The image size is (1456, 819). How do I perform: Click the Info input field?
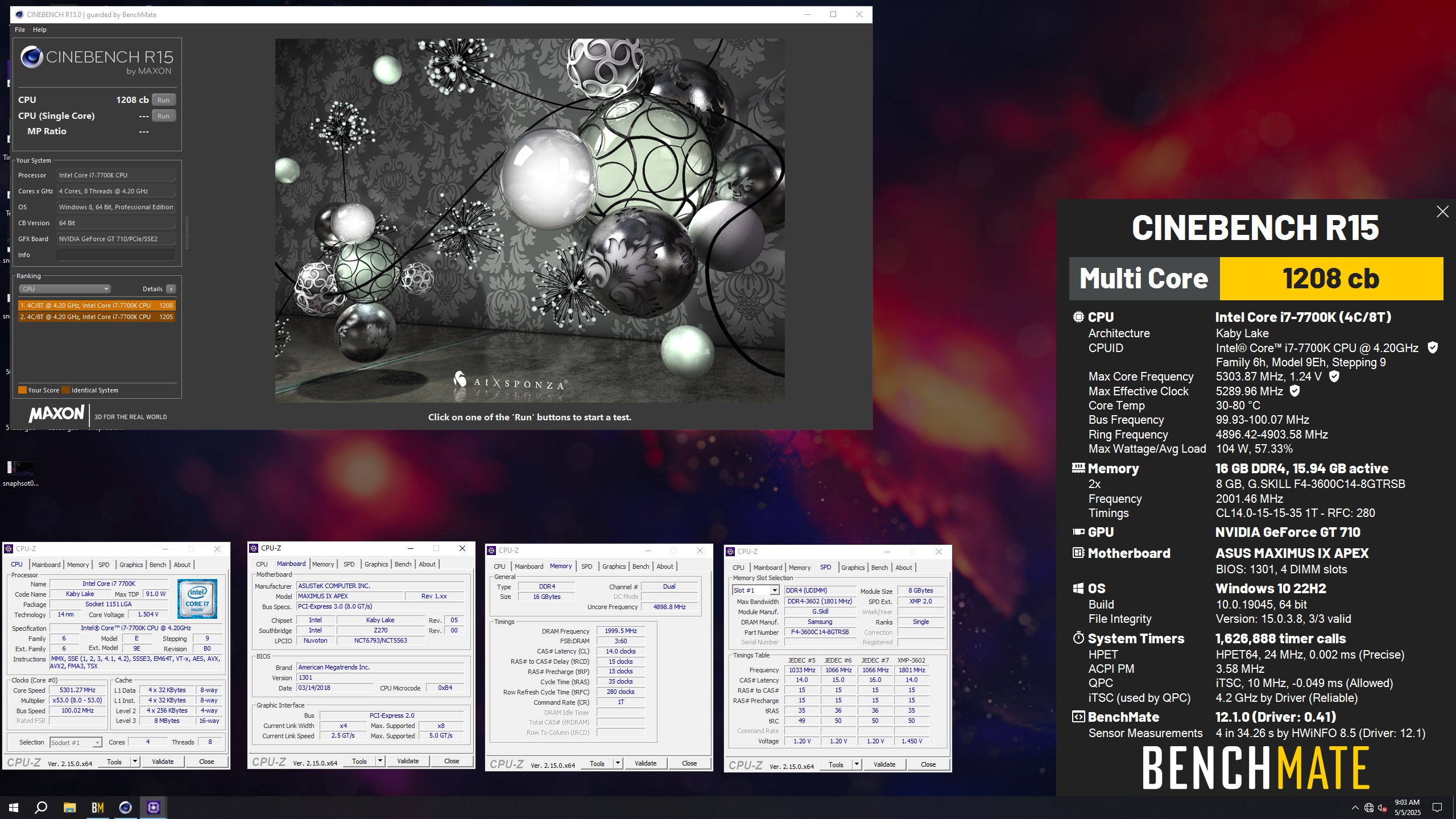pyautogui.click(x=116, y=255)
